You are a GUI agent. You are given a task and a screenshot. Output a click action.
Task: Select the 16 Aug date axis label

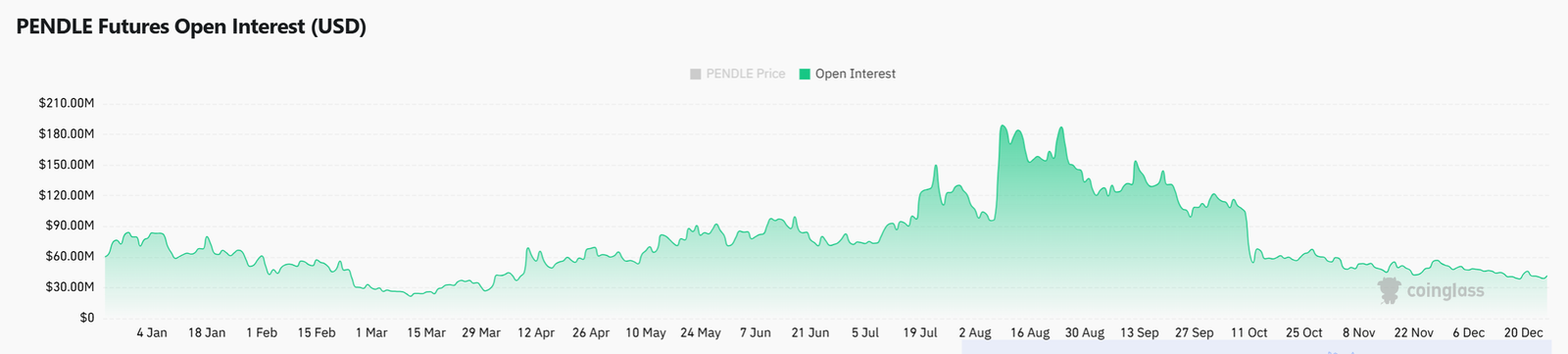[x=1030, y=332]
